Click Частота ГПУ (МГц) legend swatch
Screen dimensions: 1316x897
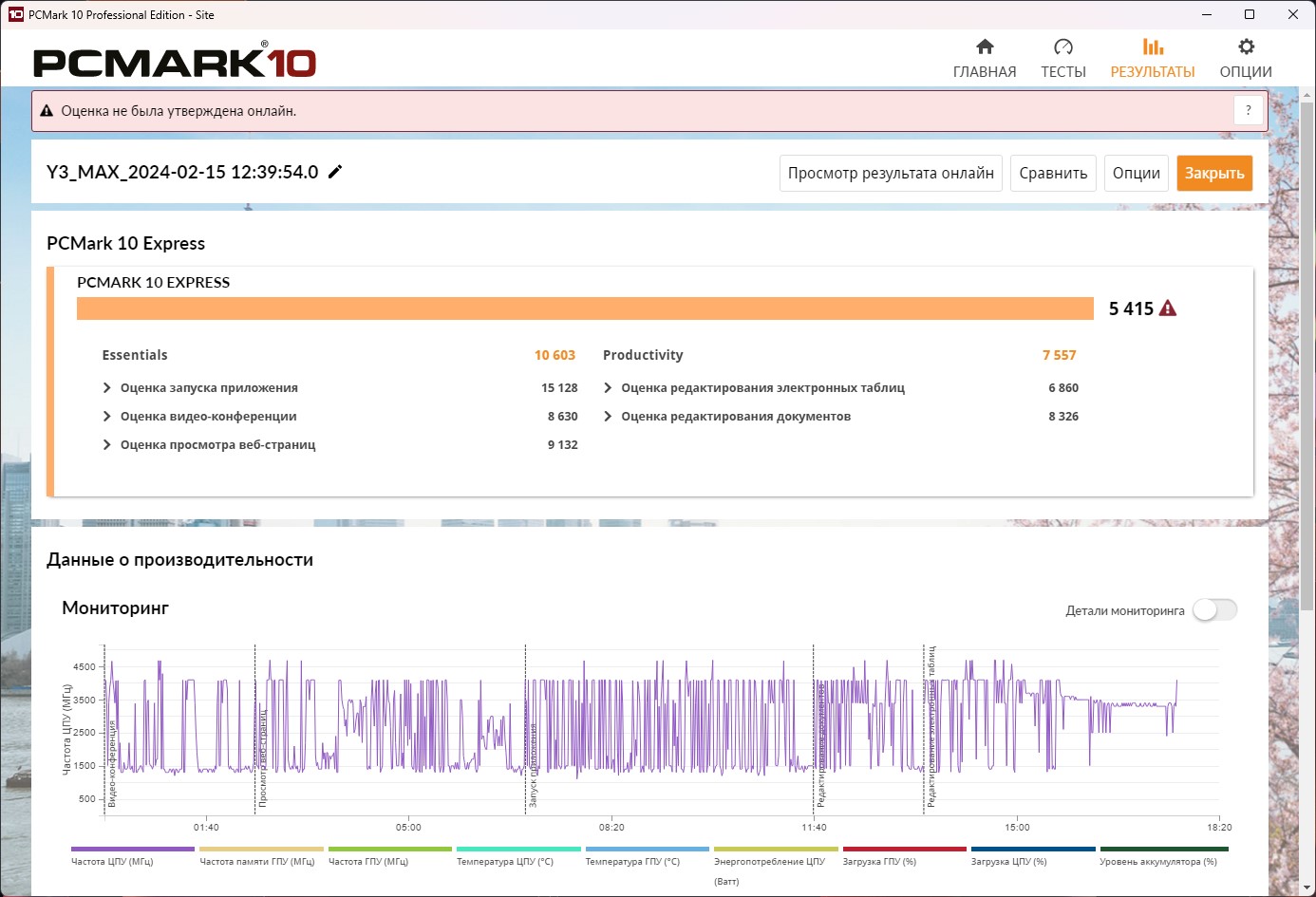(390, 850)
